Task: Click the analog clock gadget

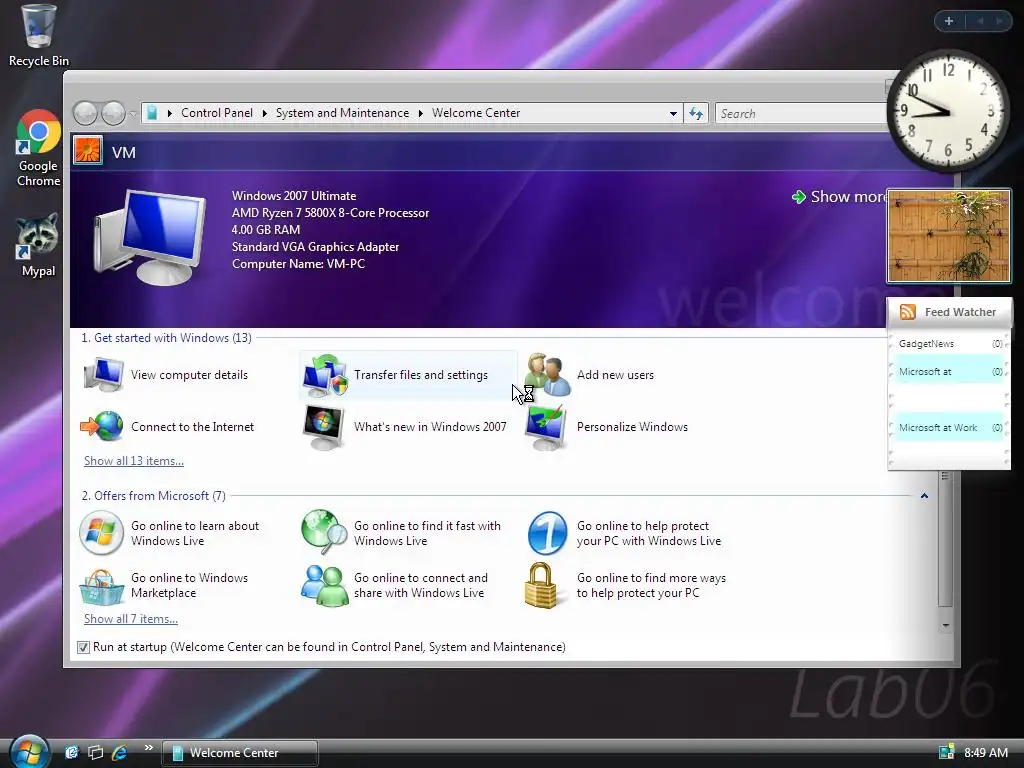Action: 948,111
